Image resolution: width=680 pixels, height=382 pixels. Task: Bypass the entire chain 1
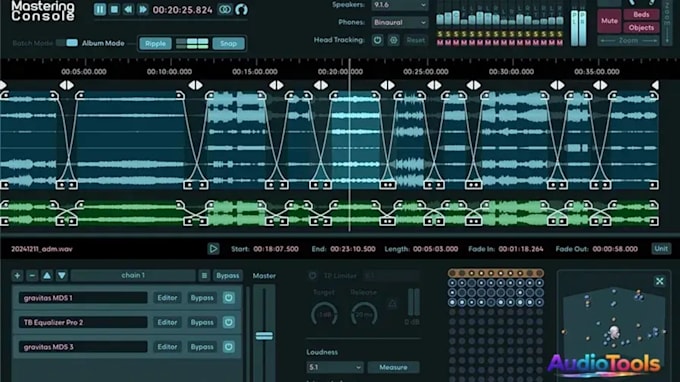pyautogui.click(x=228, y=275)
